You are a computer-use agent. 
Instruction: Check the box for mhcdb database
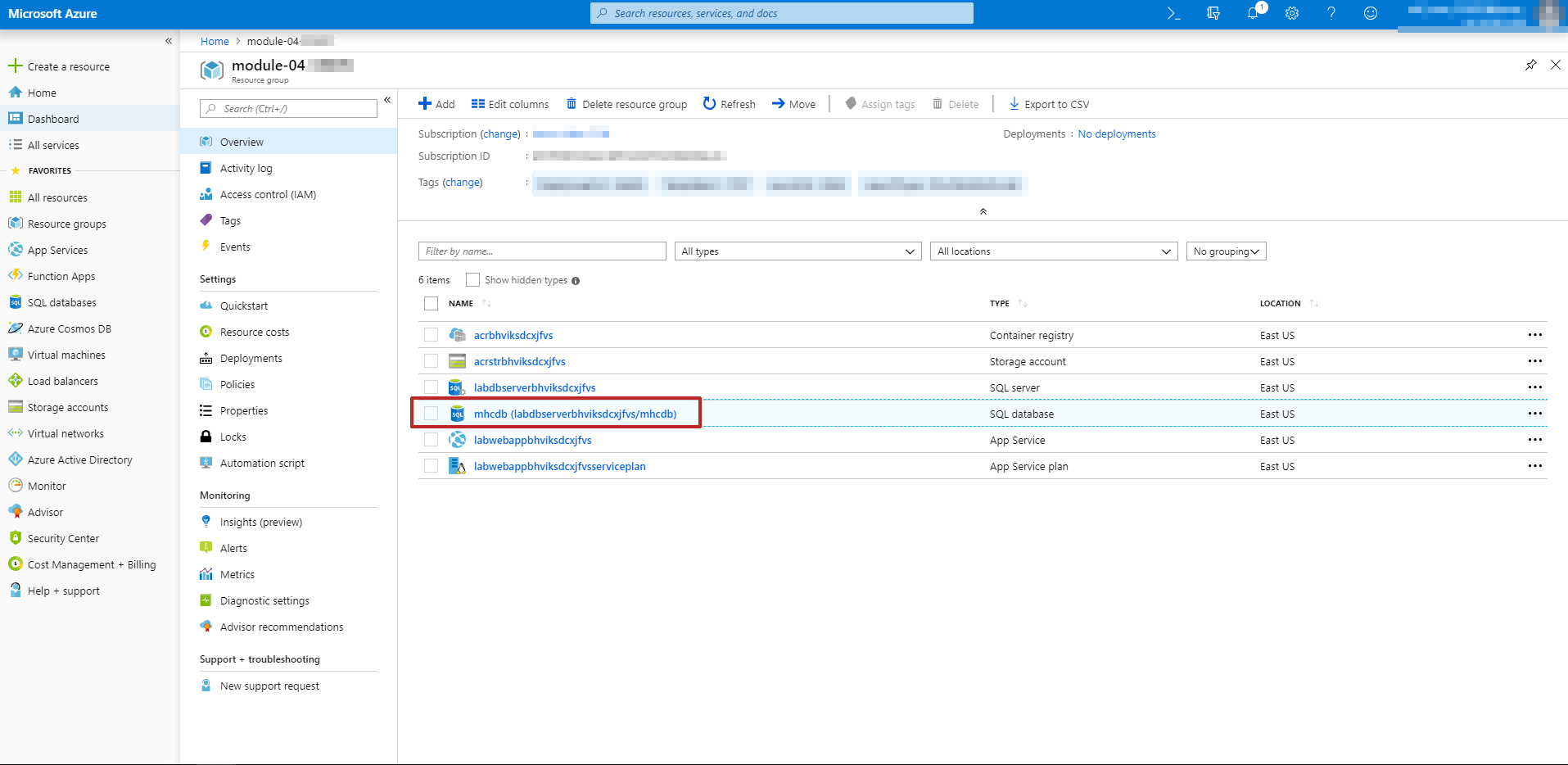431,414
